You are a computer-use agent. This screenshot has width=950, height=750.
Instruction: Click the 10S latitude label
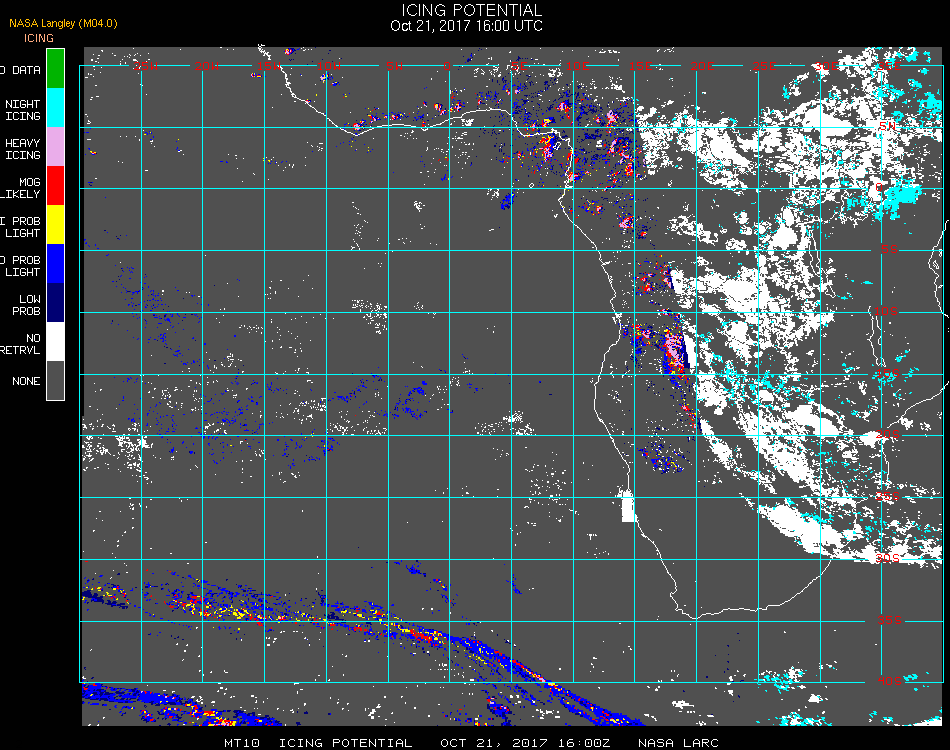(x=886, y=311)
